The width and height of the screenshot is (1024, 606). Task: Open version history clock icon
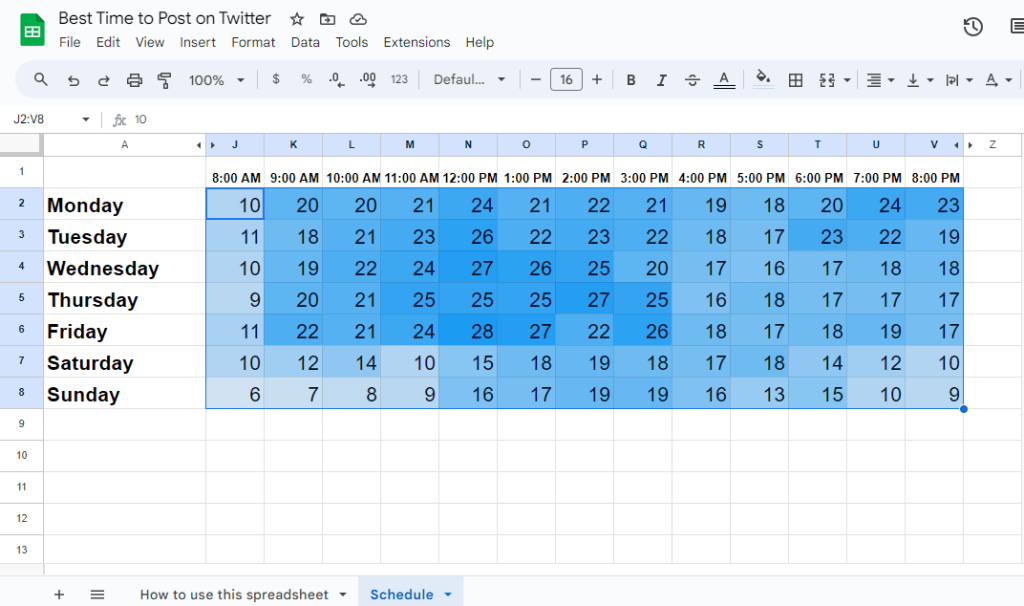coord(973,27)
